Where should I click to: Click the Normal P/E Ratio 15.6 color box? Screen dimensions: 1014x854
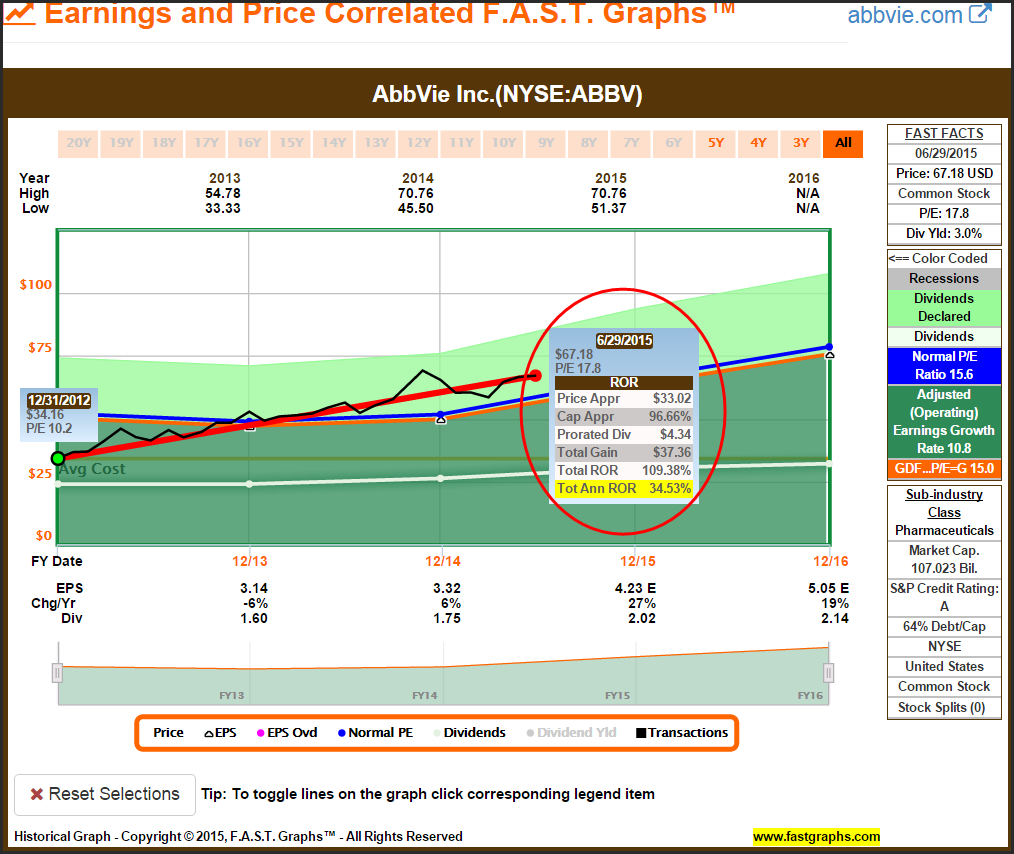(x=944, y=365)
